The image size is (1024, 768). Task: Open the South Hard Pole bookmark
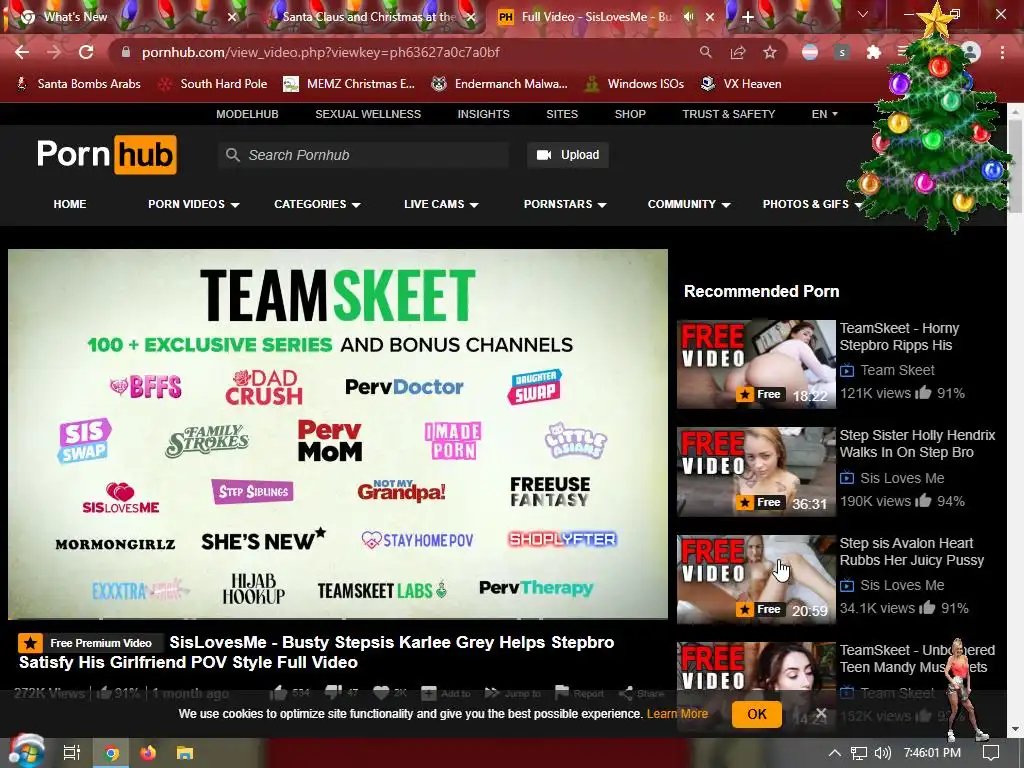pyautogui.click(x=213, y=84)
